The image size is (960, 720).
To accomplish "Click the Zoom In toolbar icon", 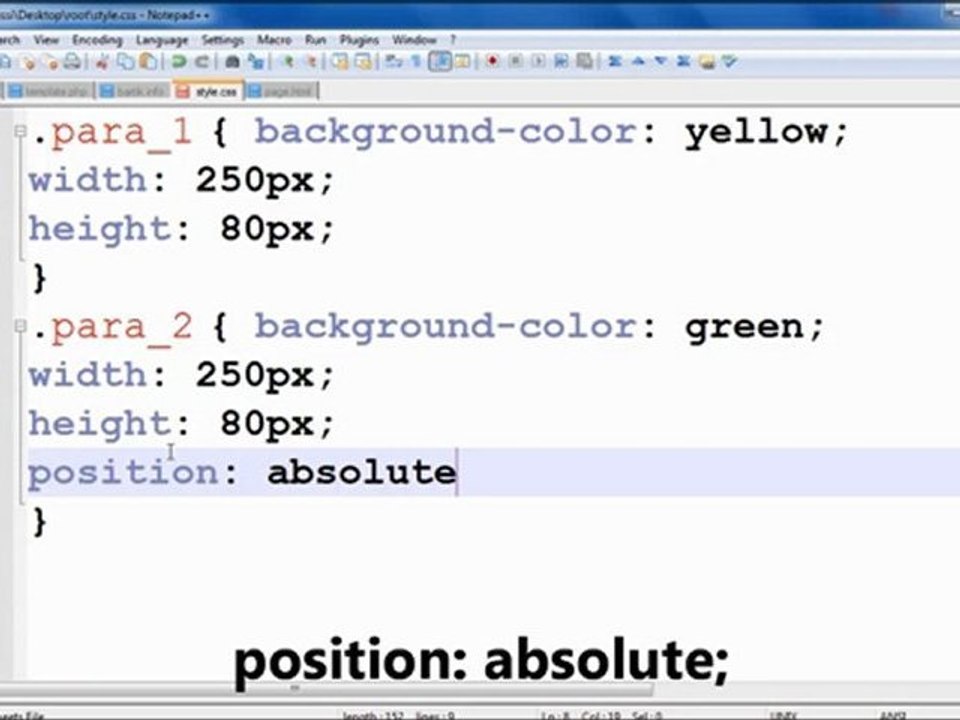I will [x=287, y=61].
